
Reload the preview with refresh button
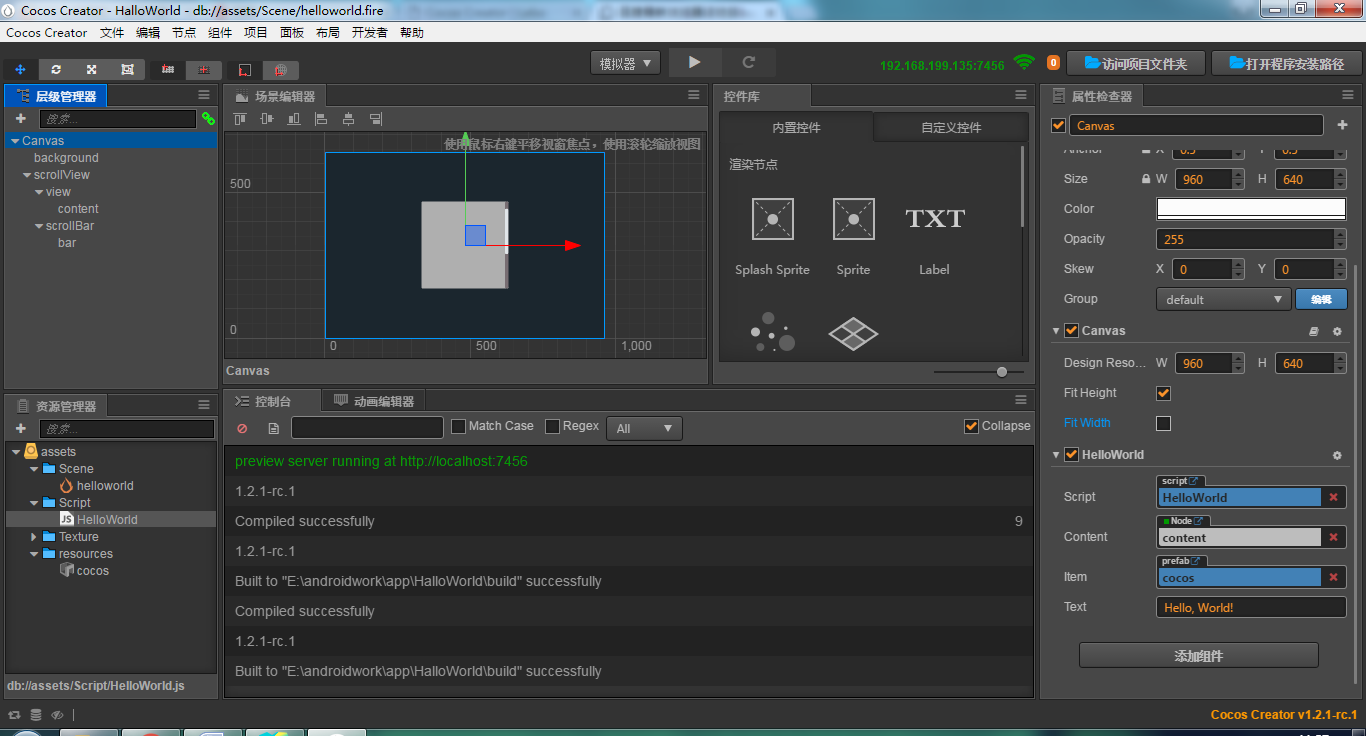coord(748,62)
